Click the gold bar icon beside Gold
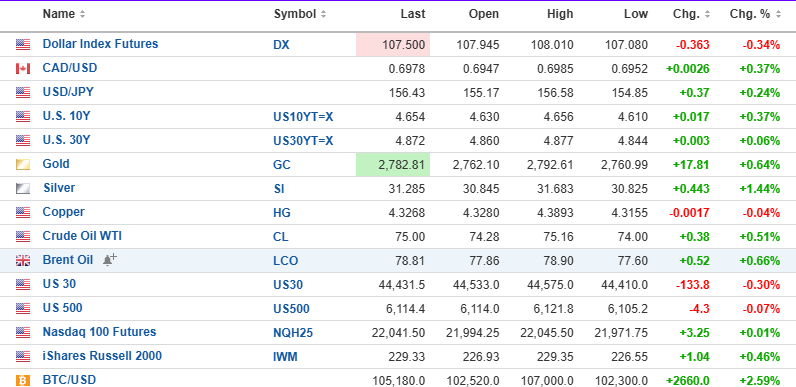796x387 pixels. (23, 165)
